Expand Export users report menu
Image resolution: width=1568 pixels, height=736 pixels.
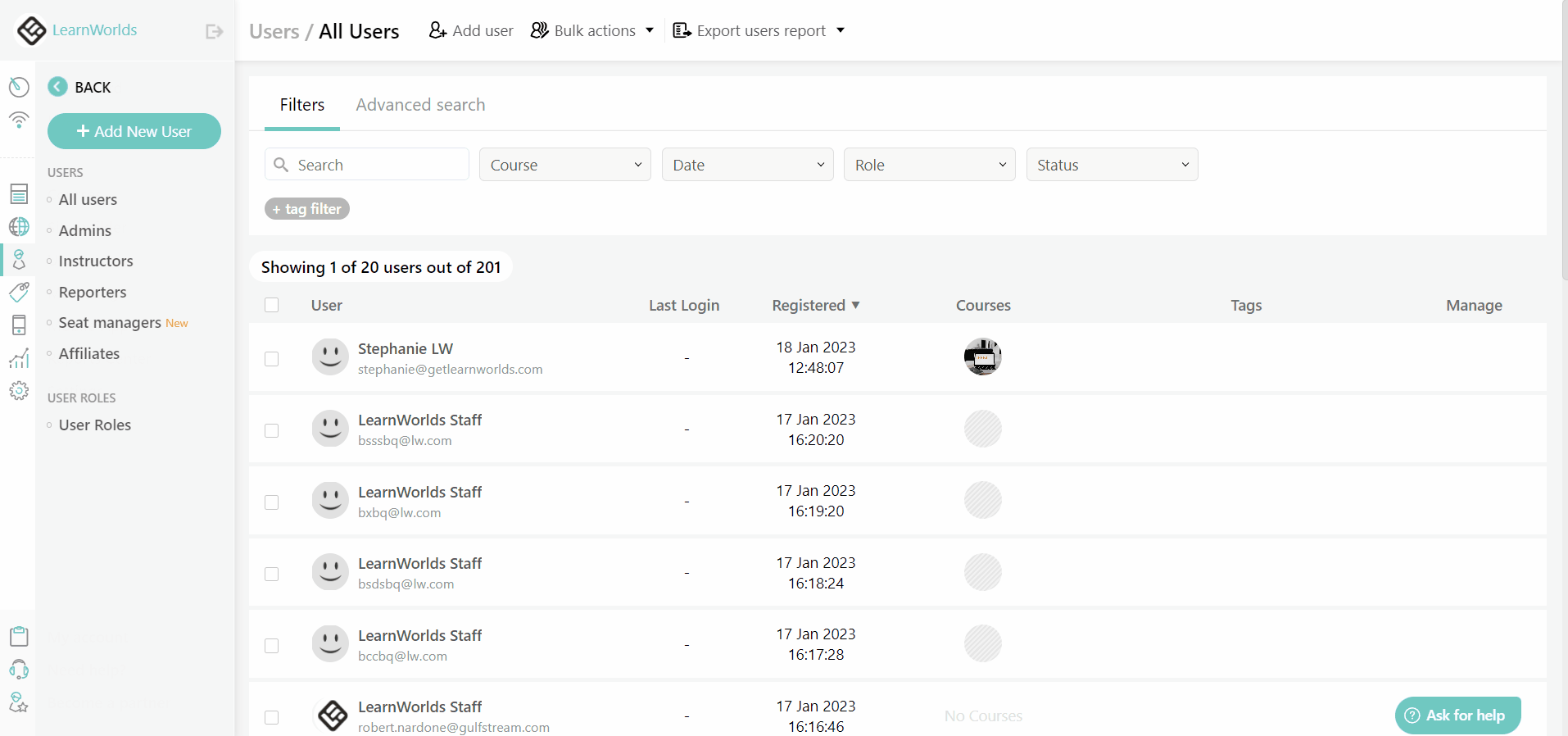point(759,30)
